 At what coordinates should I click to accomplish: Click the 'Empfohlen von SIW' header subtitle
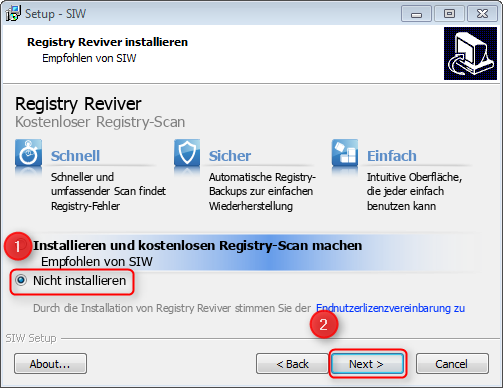pos(89,58)
